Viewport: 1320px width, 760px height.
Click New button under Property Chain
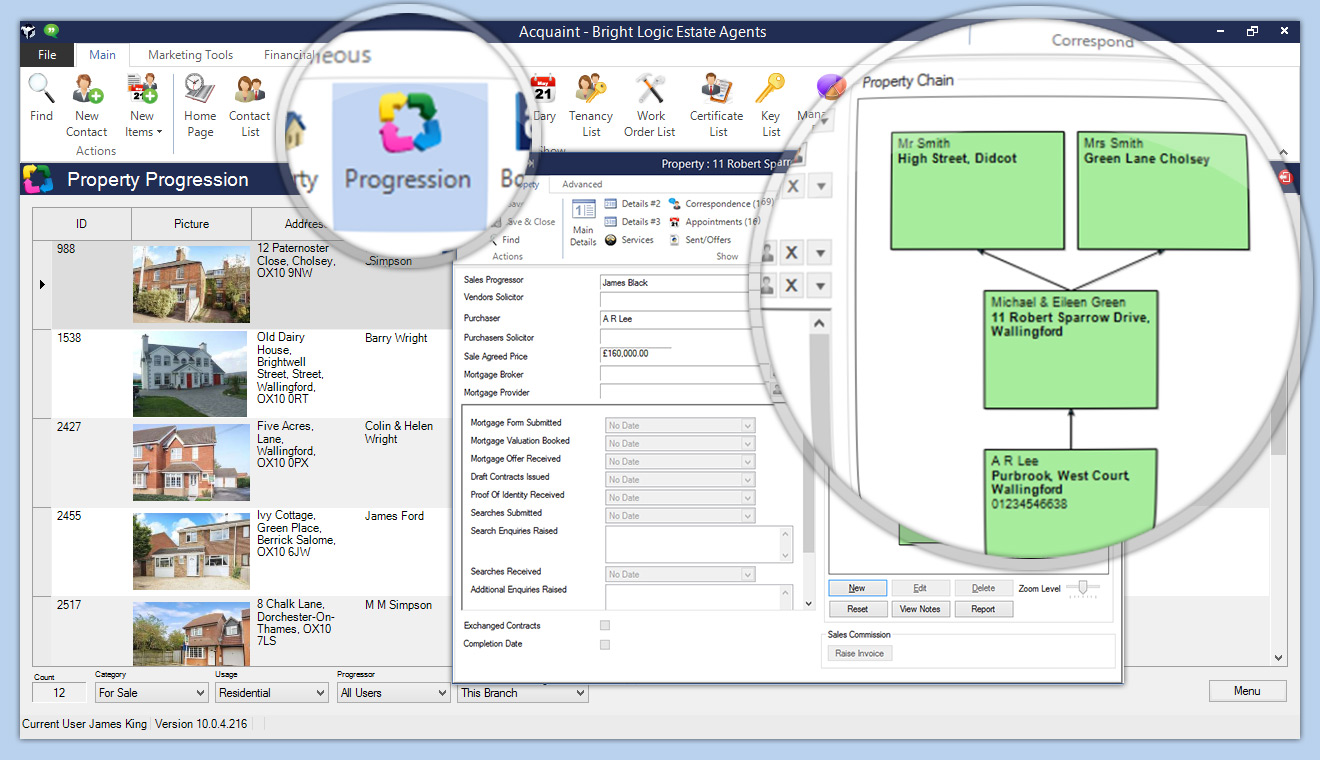coord(857,588)
